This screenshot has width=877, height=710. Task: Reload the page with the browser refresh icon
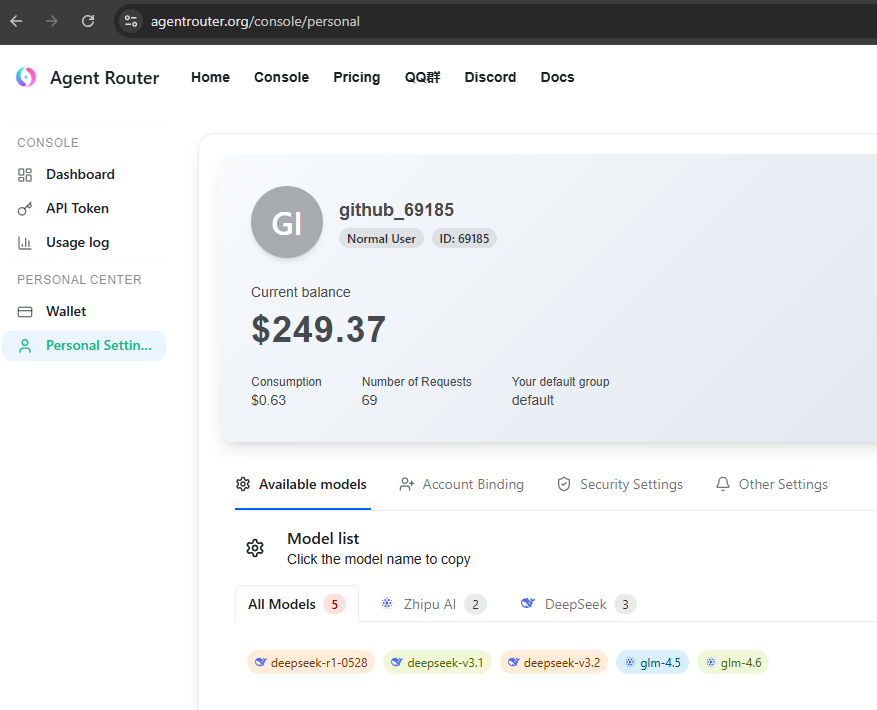(88, 21)
